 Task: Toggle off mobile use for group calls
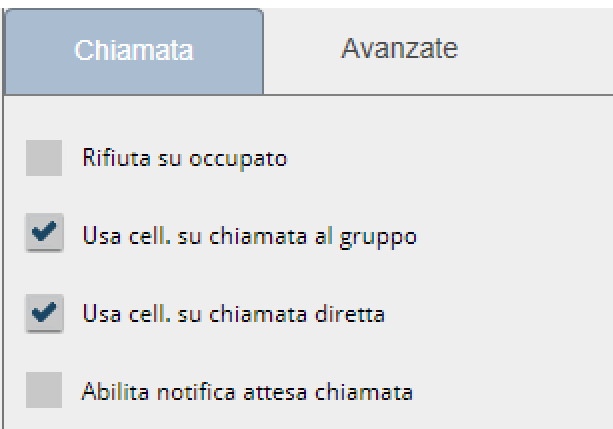click(x=44, y=236)
